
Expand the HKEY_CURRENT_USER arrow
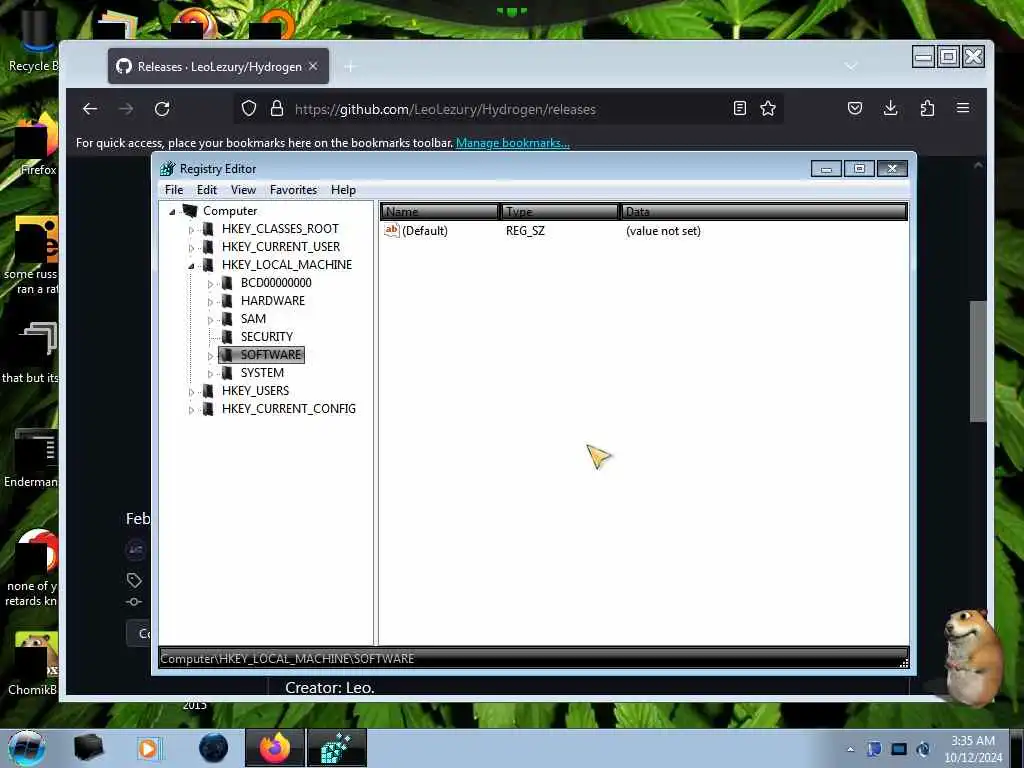(x=191, y=248)
